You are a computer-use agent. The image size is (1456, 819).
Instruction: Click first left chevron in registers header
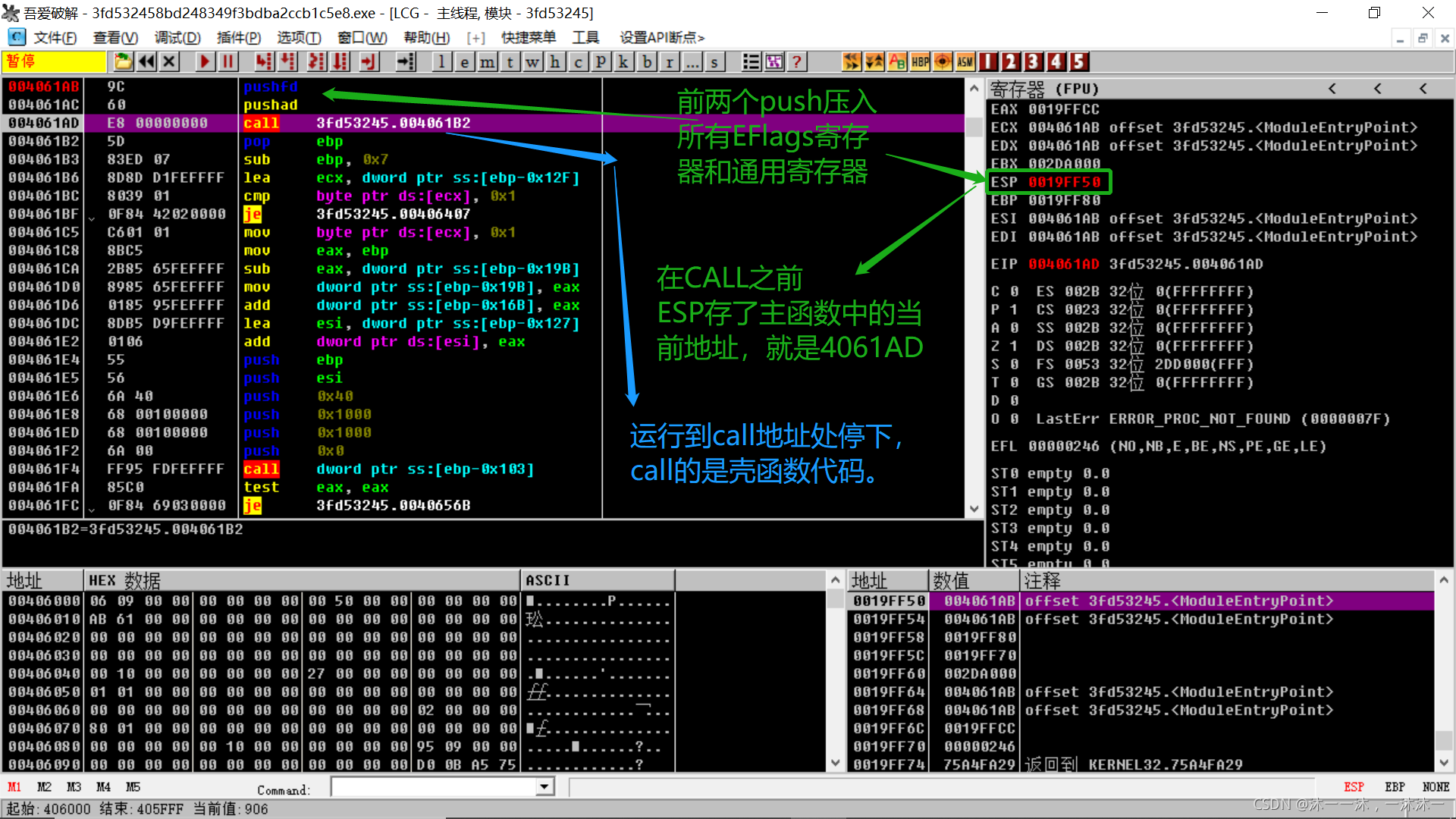1332,89
